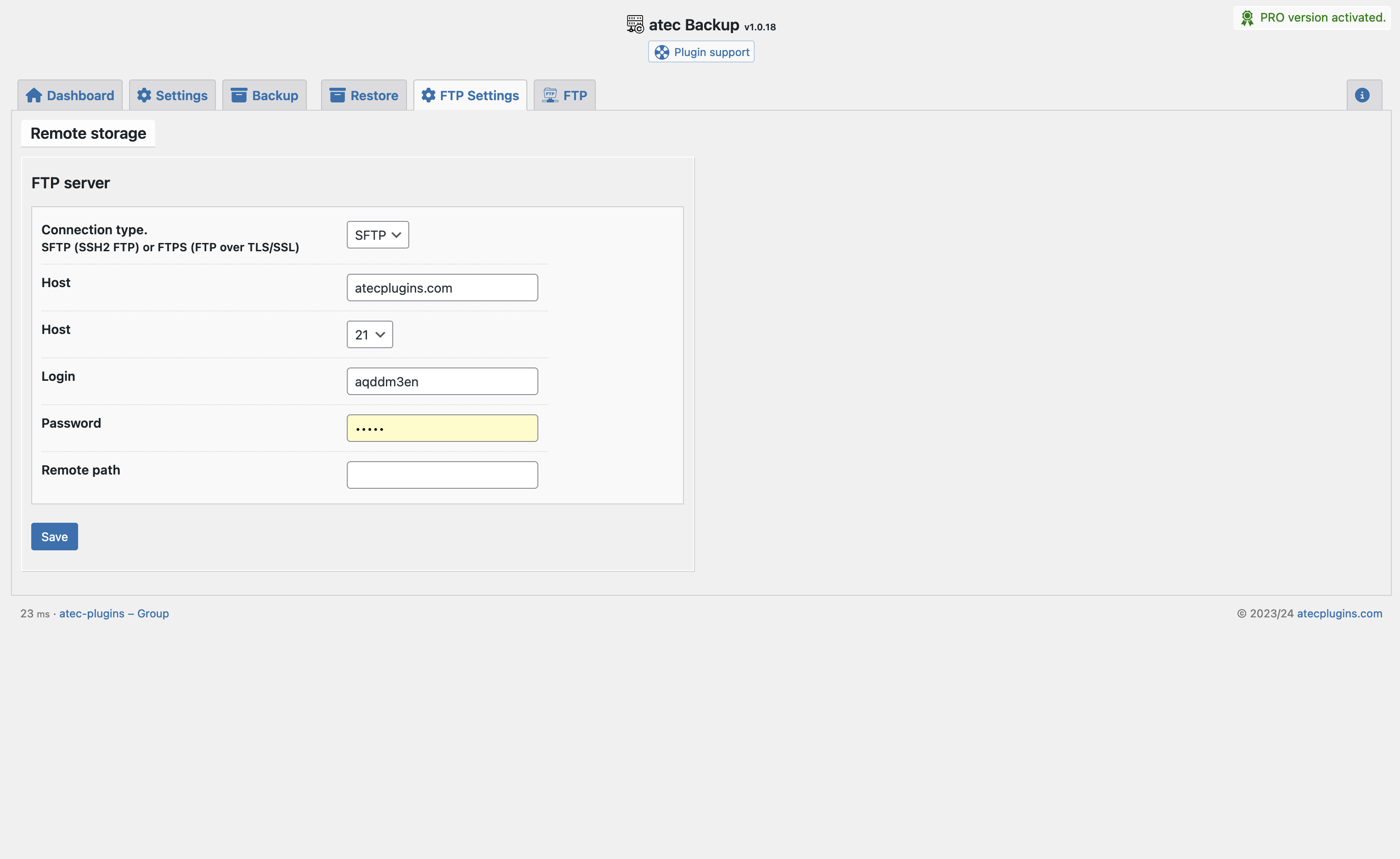Click the Password input field
The width and height of the screenshot is (1400, 859).
tap(442, 429)
